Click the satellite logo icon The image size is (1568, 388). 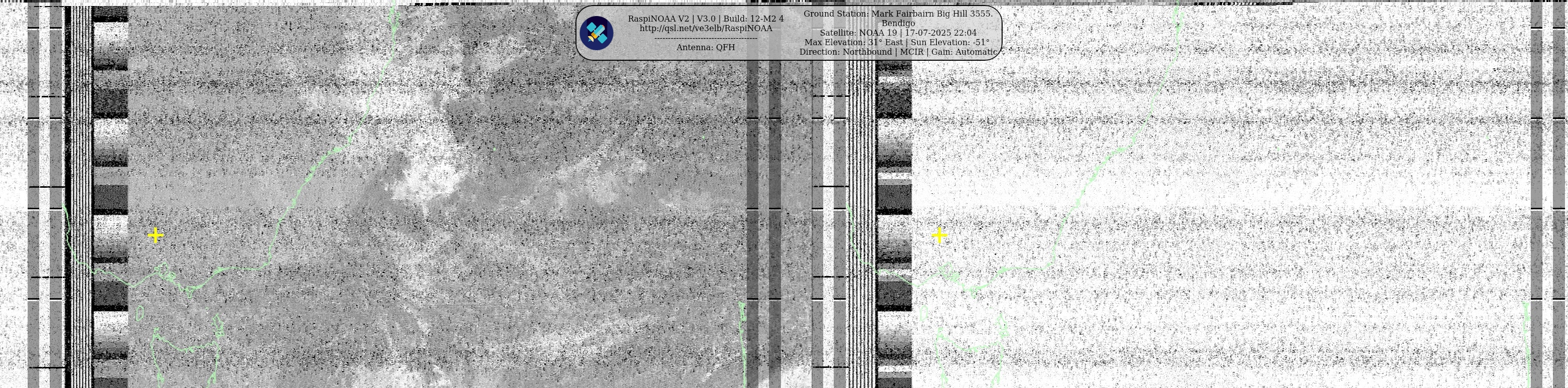(596, 33)
